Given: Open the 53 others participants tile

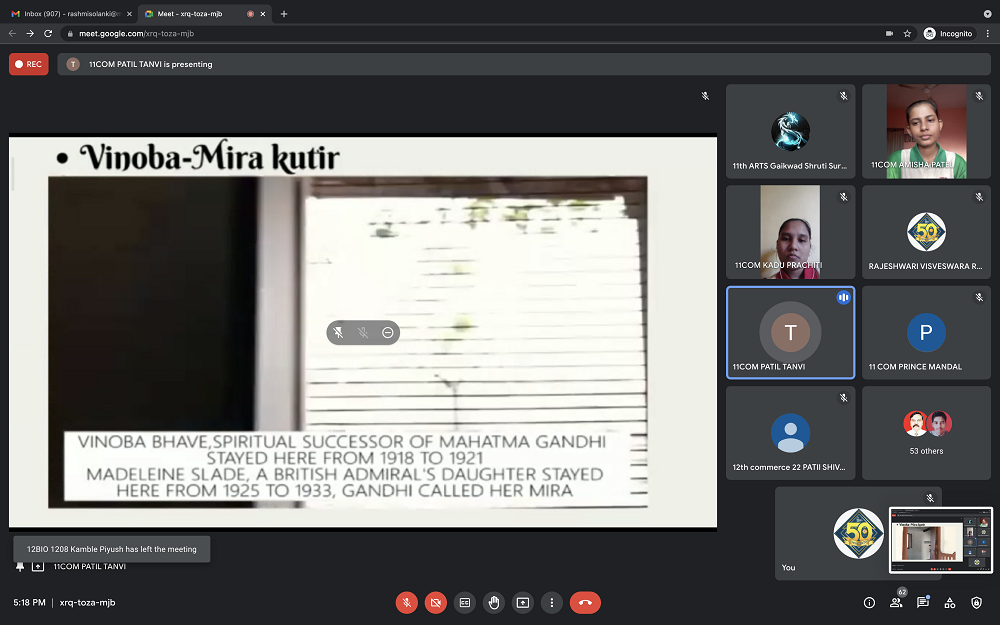Looking at the screenshot, I should (x=926, y=433).
